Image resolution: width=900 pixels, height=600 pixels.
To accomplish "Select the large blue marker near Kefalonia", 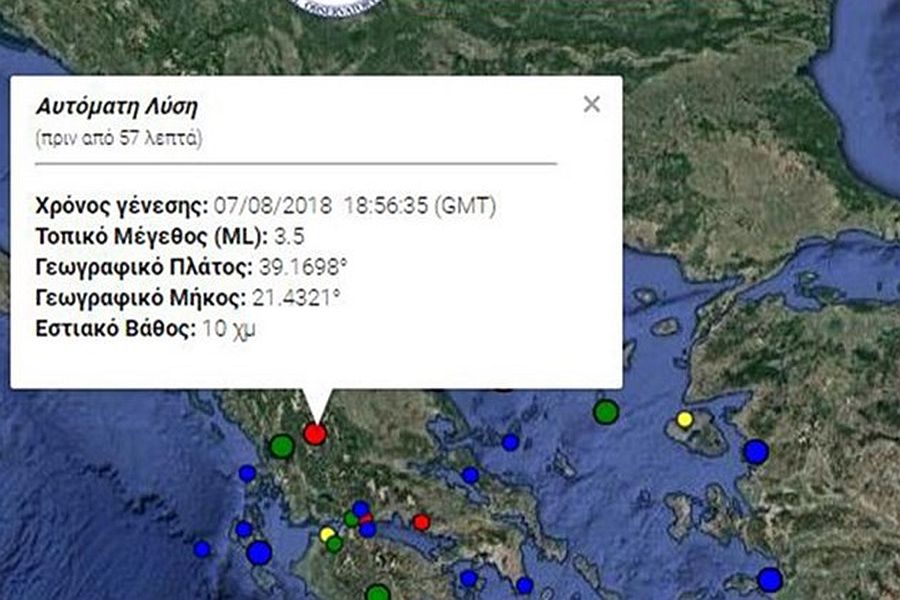I will click(259, 552).
